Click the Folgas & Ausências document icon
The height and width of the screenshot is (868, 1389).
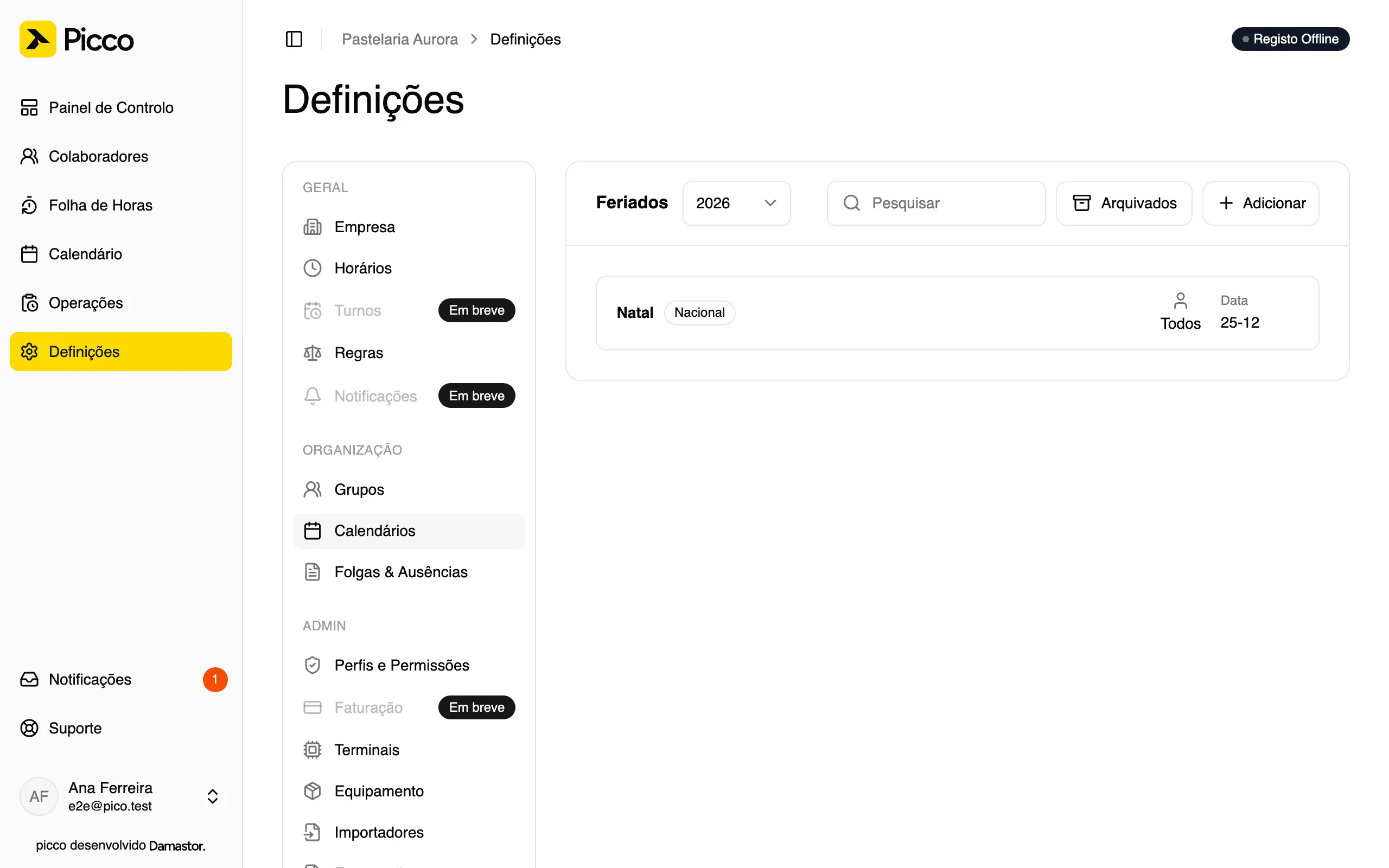[312, 572]
